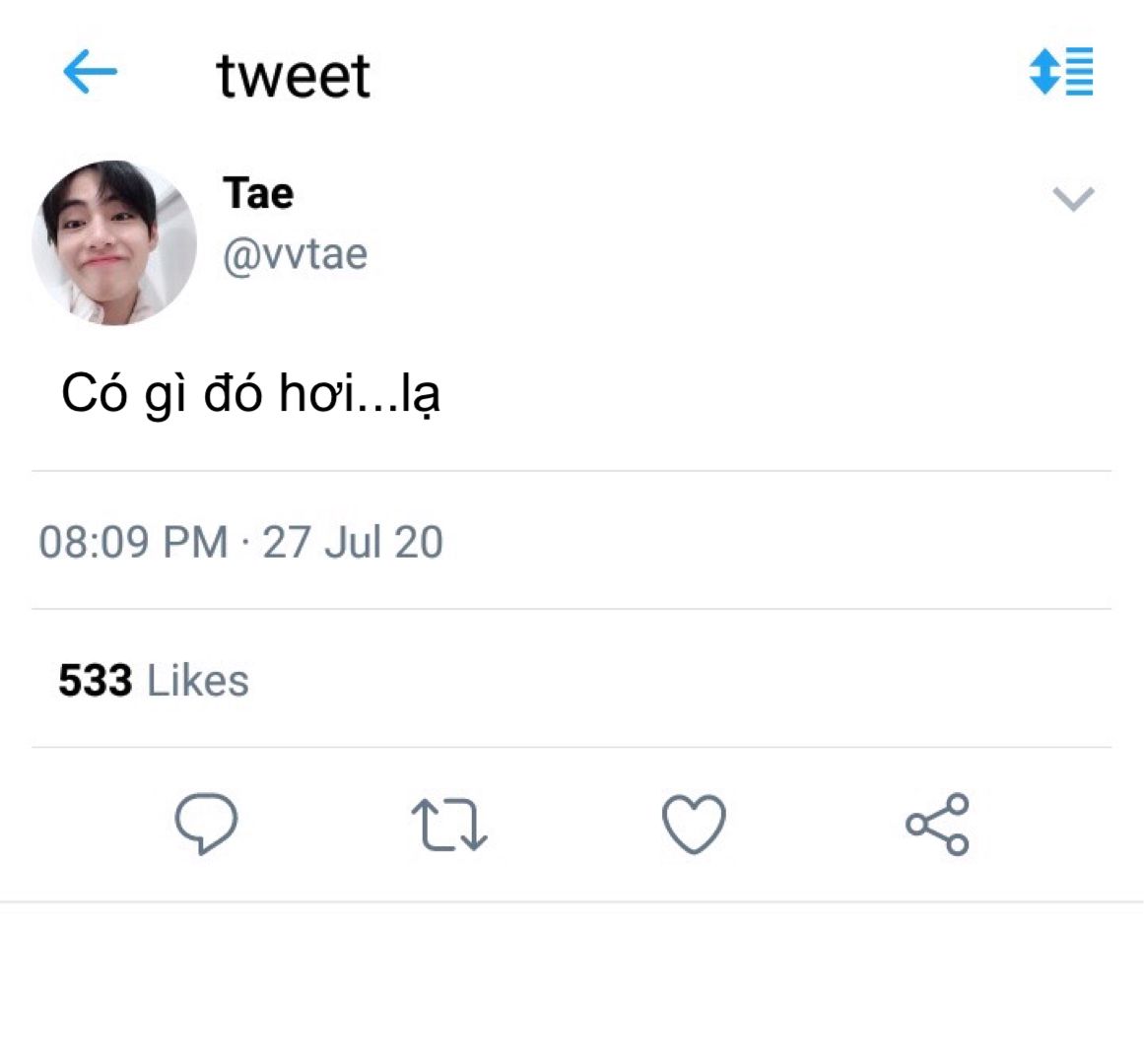This screenshot has height=1064, width=1144.
Task: Click the 08:09 PM timestamp
Action: click(133, 542)
